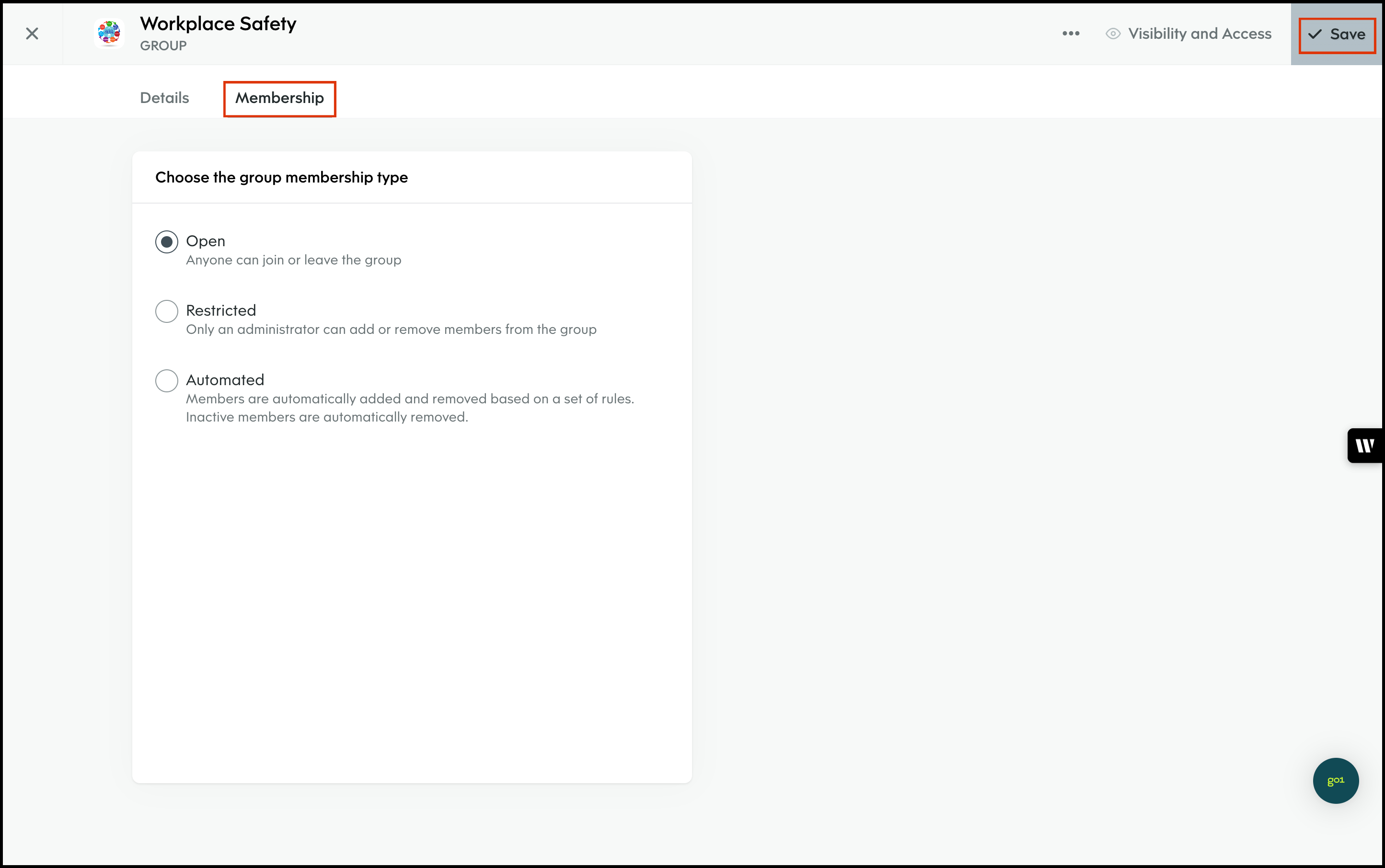
Task: Select the Membership tab
Action: coord(280,98)
